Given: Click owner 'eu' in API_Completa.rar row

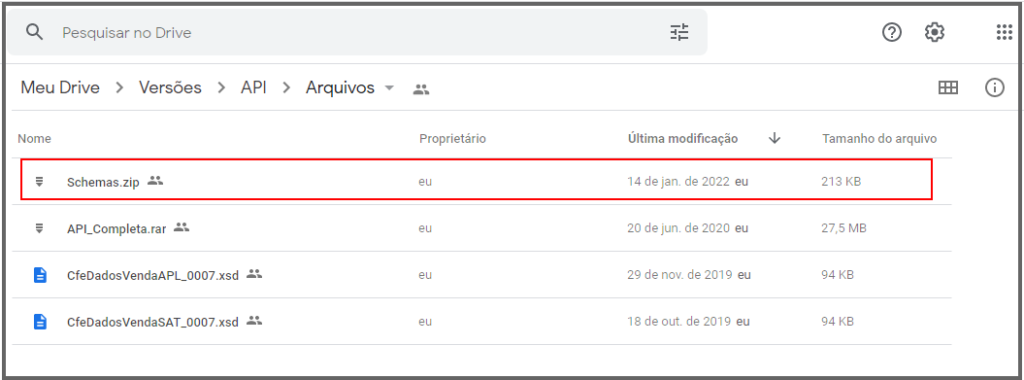Looking at the screenshot, I should point(425,229).
